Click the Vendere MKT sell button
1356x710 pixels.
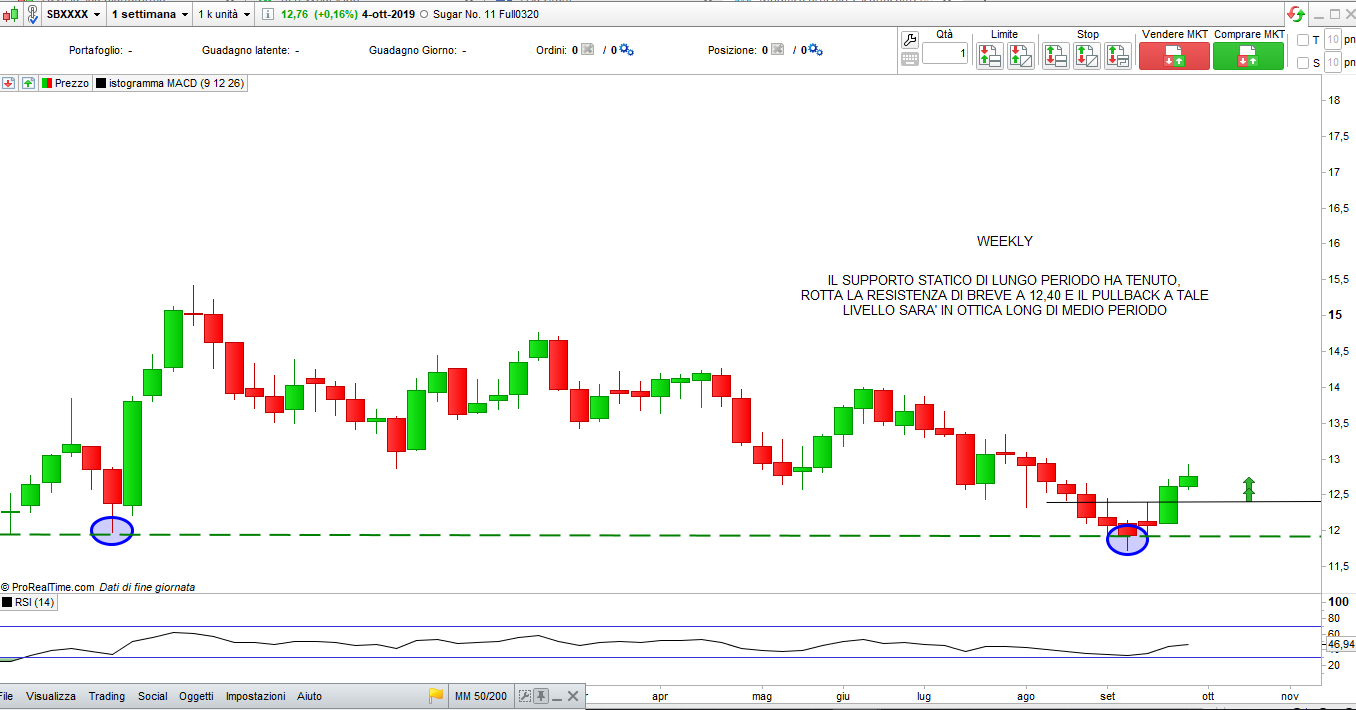point(1174,56)
